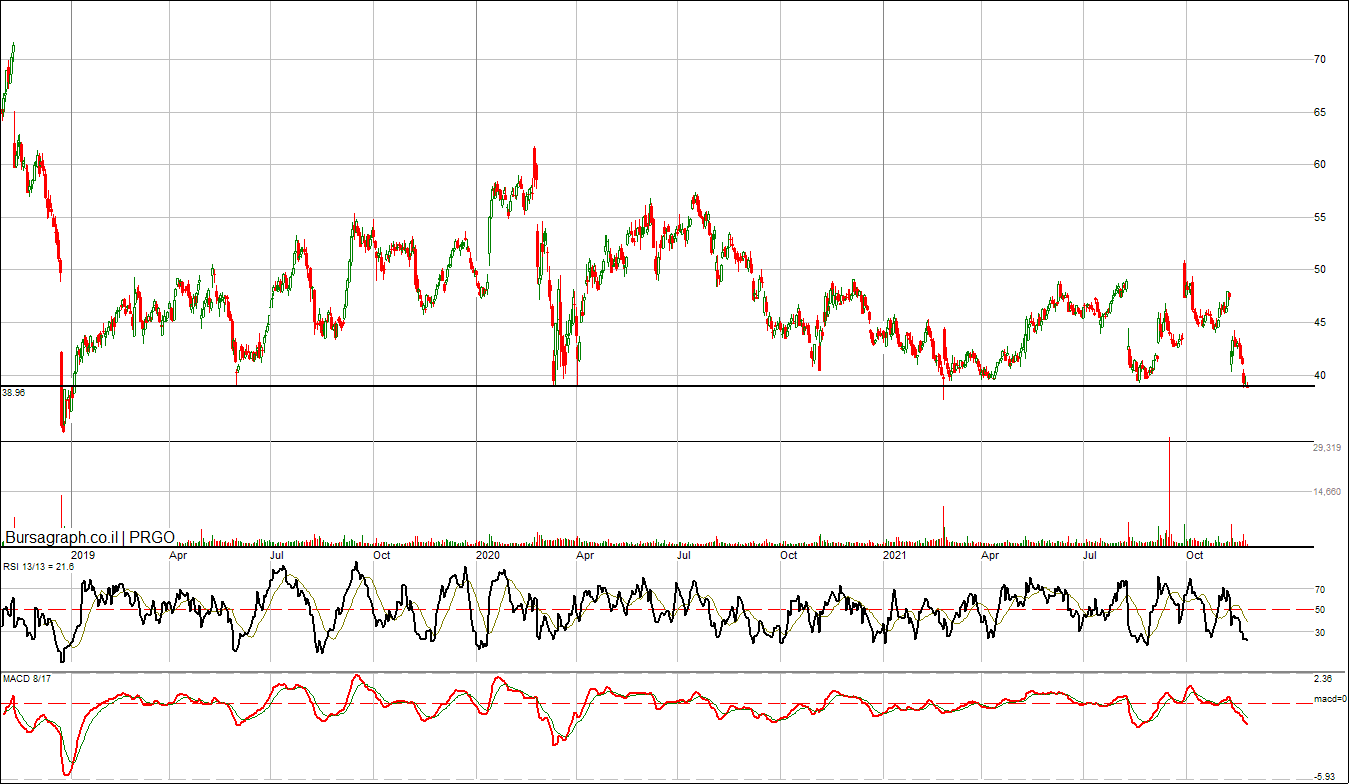
Task: Click the 40 price axis label
Action: [1320, 375]
